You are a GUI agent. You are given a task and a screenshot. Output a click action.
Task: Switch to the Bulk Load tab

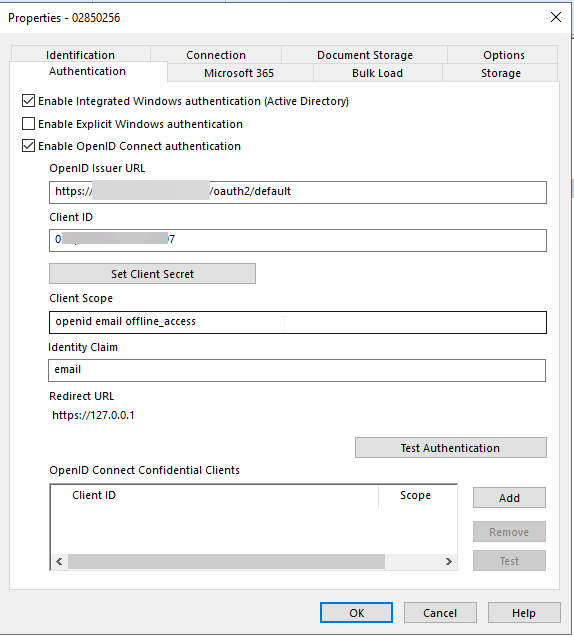377,73
